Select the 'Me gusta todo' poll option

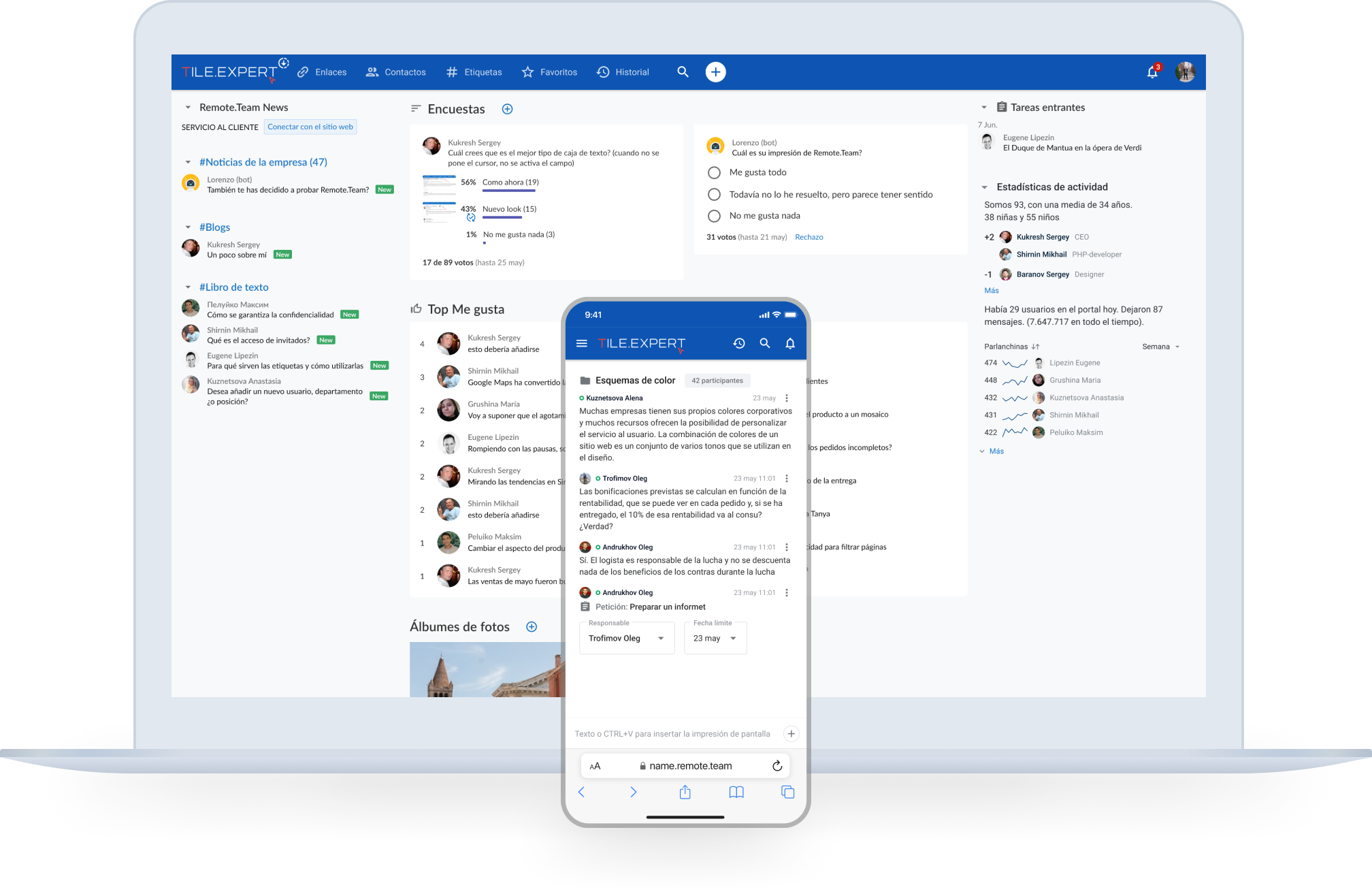click(714, 173)
